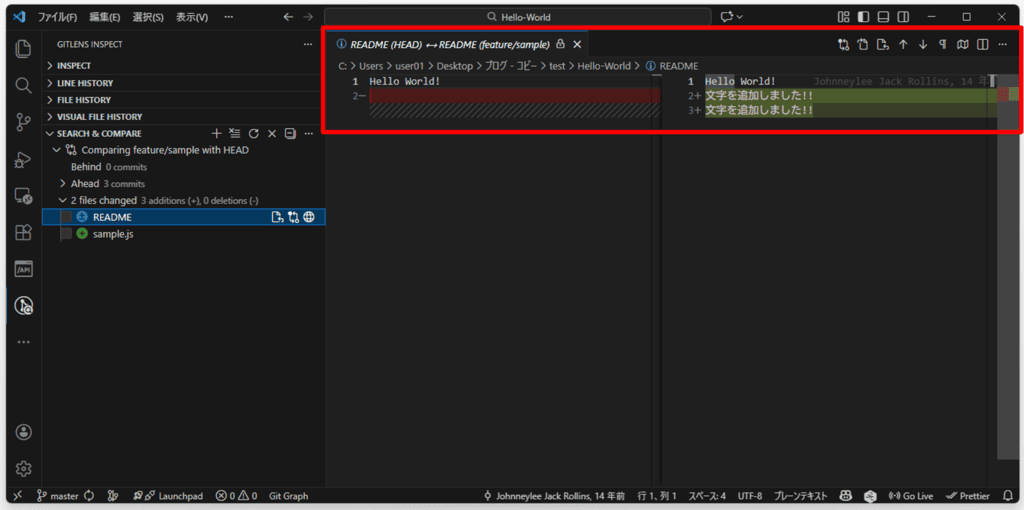This screenshot has height=510, width=1024.
Task: Click Go Live in status bar
Action: tap(912, 496)
